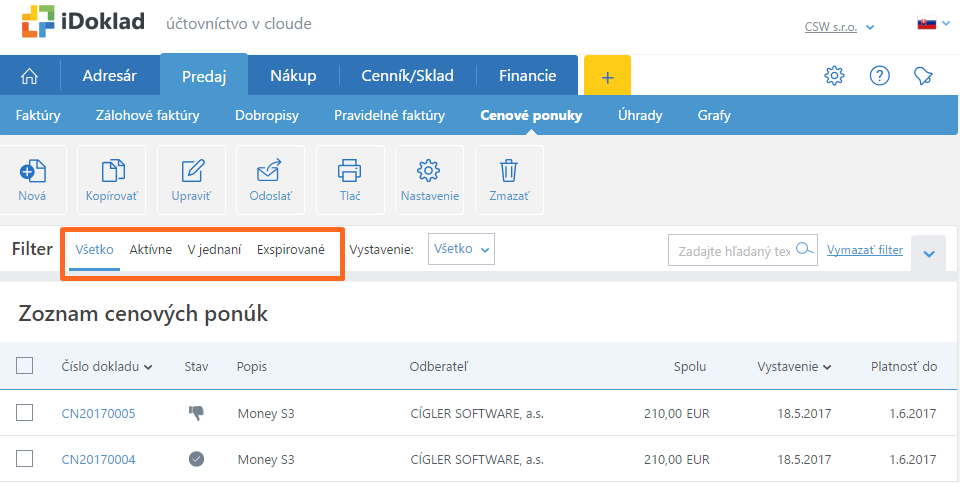Click the Odoslať send icon
Image resolution: width=960 pixels, height=483 pixels.
(270, 170)
